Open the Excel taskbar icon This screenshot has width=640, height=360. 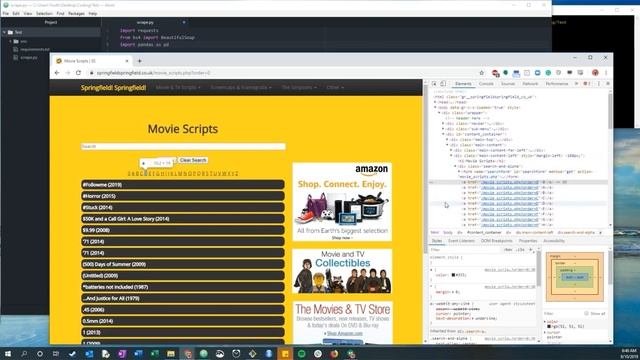click(154, 353)
